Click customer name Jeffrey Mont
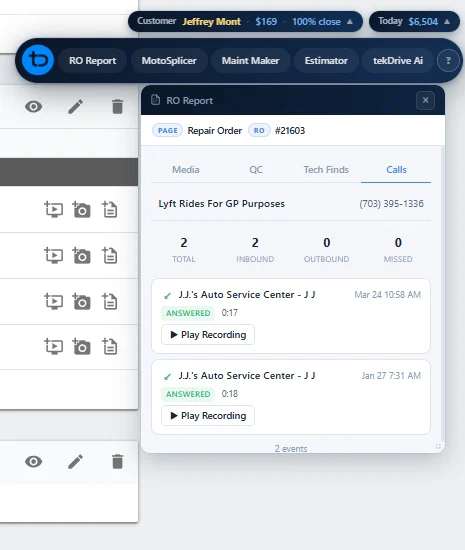465x550 pixels. coord(211,22)
